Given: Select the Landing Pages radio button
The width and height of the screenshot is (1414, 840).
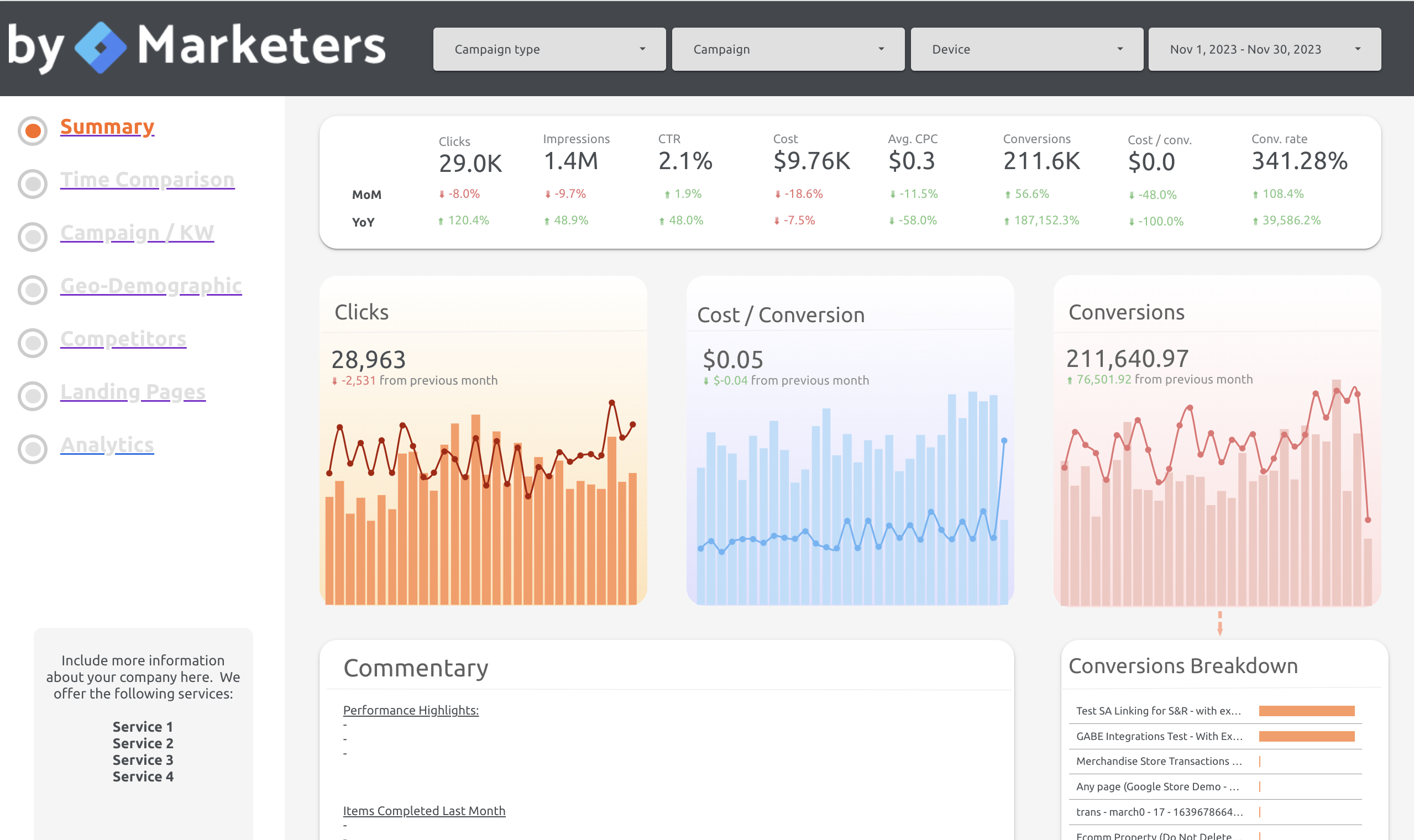Looking at the screenshot, I should [33, 396].
